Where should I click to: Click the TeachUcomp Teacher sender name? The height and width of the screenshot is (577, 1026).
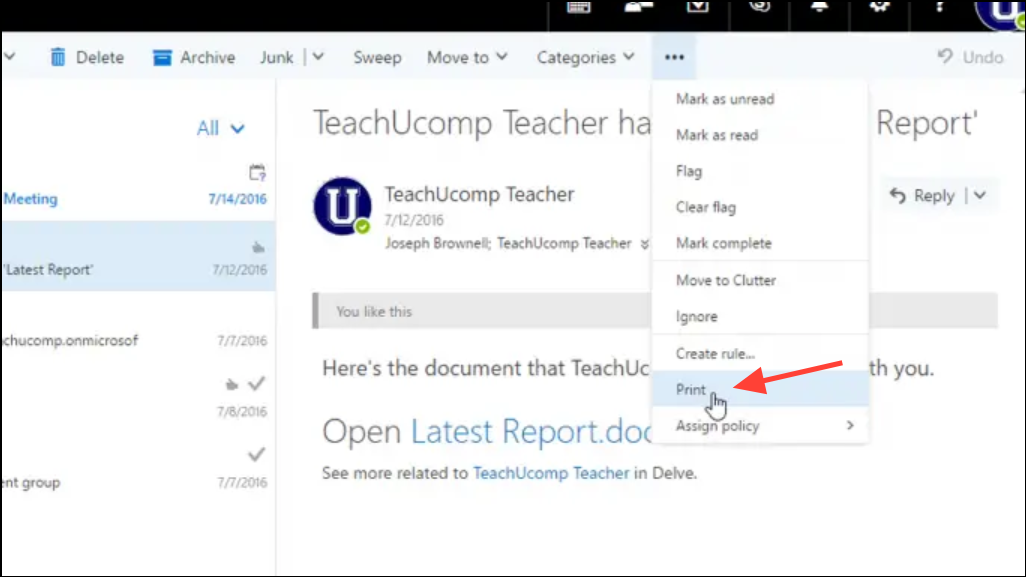479,194
